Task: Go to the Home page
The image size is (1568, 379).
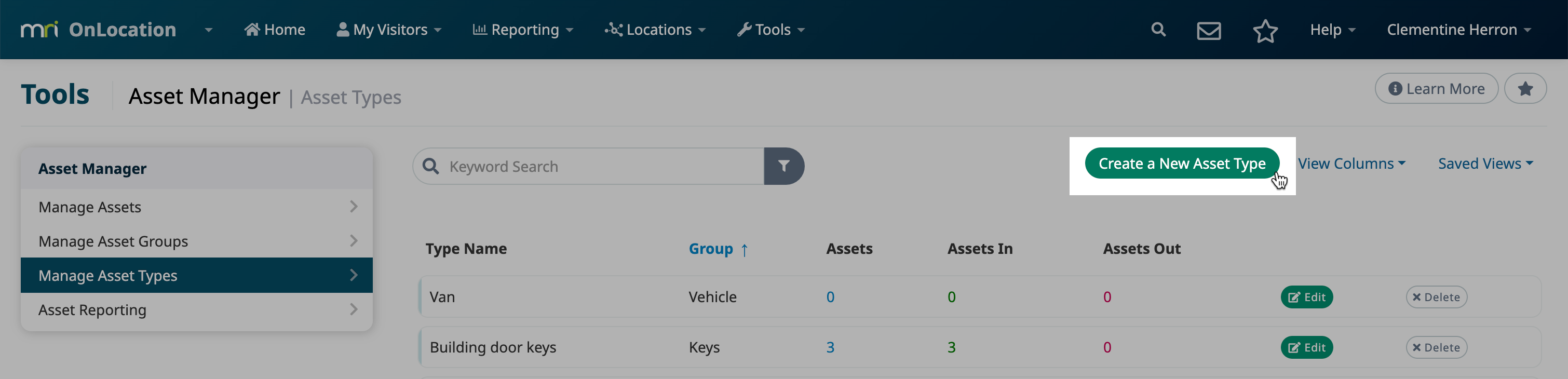Action: point(275,29)
